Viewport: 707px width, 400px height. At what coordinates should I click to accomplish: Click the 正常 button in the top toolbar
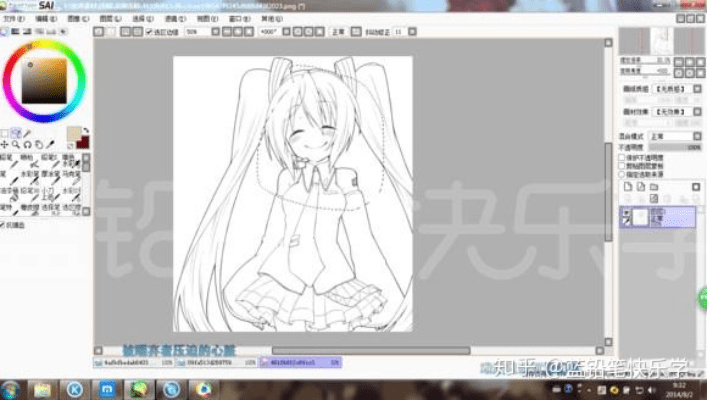pyautogui.click(x=338, y=32)
